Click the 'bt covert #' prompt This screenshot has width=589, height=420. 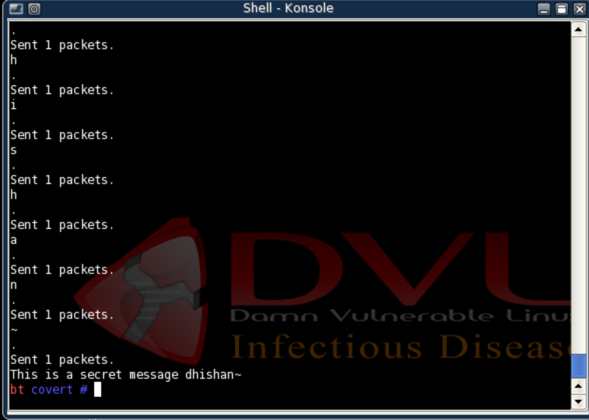point(49,390)
